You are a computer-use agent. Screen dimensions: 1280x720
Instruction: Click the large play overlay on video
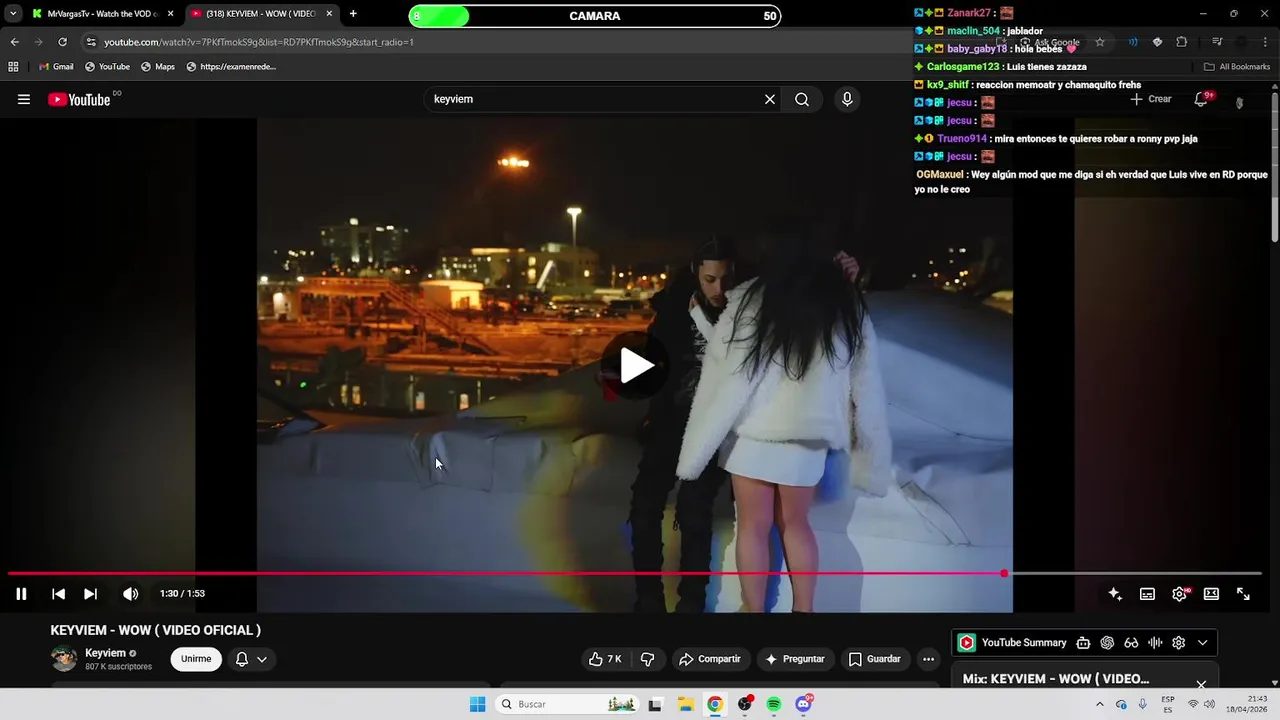(637, 365)
